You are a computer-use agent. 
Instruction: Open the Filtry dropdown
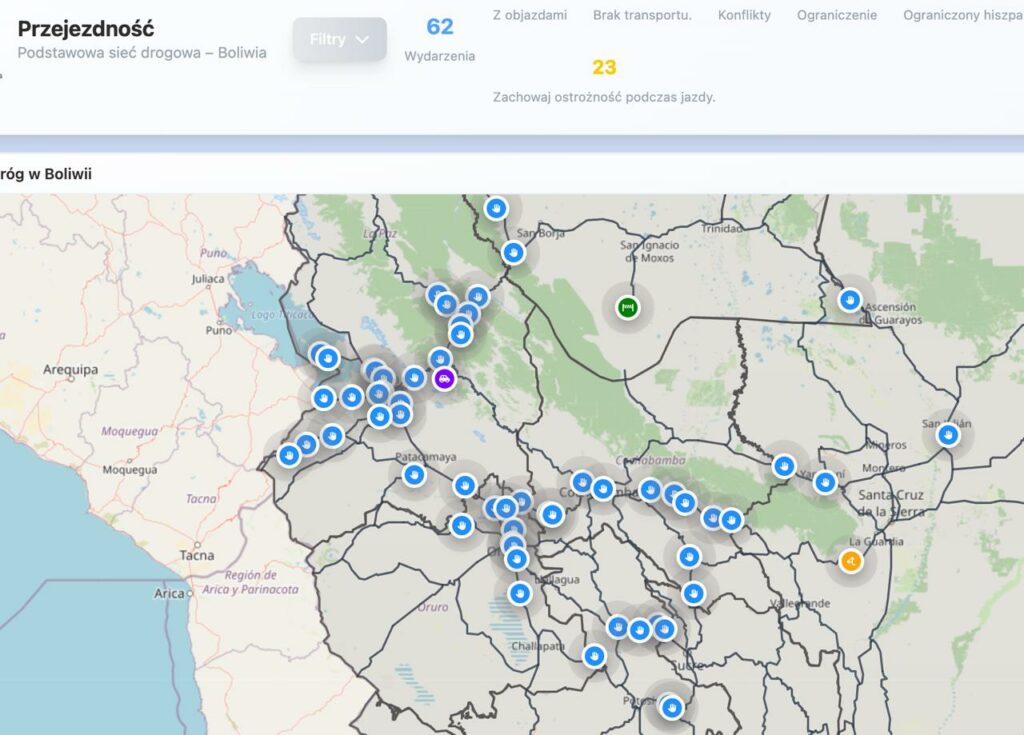[x=339, y=39]
